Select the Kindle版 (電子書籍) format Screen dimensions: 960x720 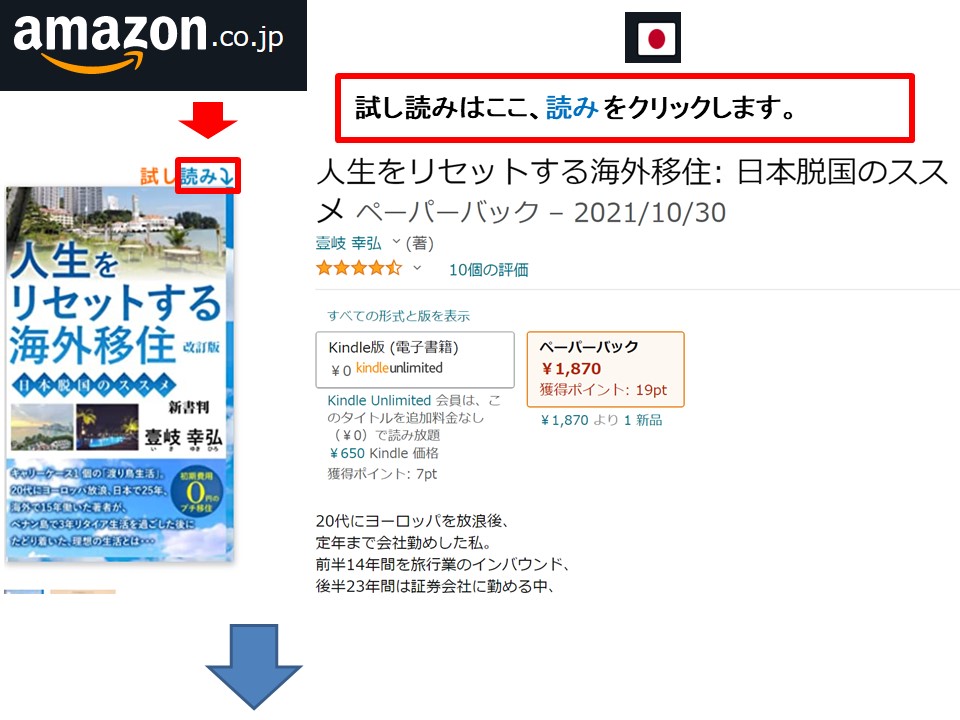[x=415, y=360]
